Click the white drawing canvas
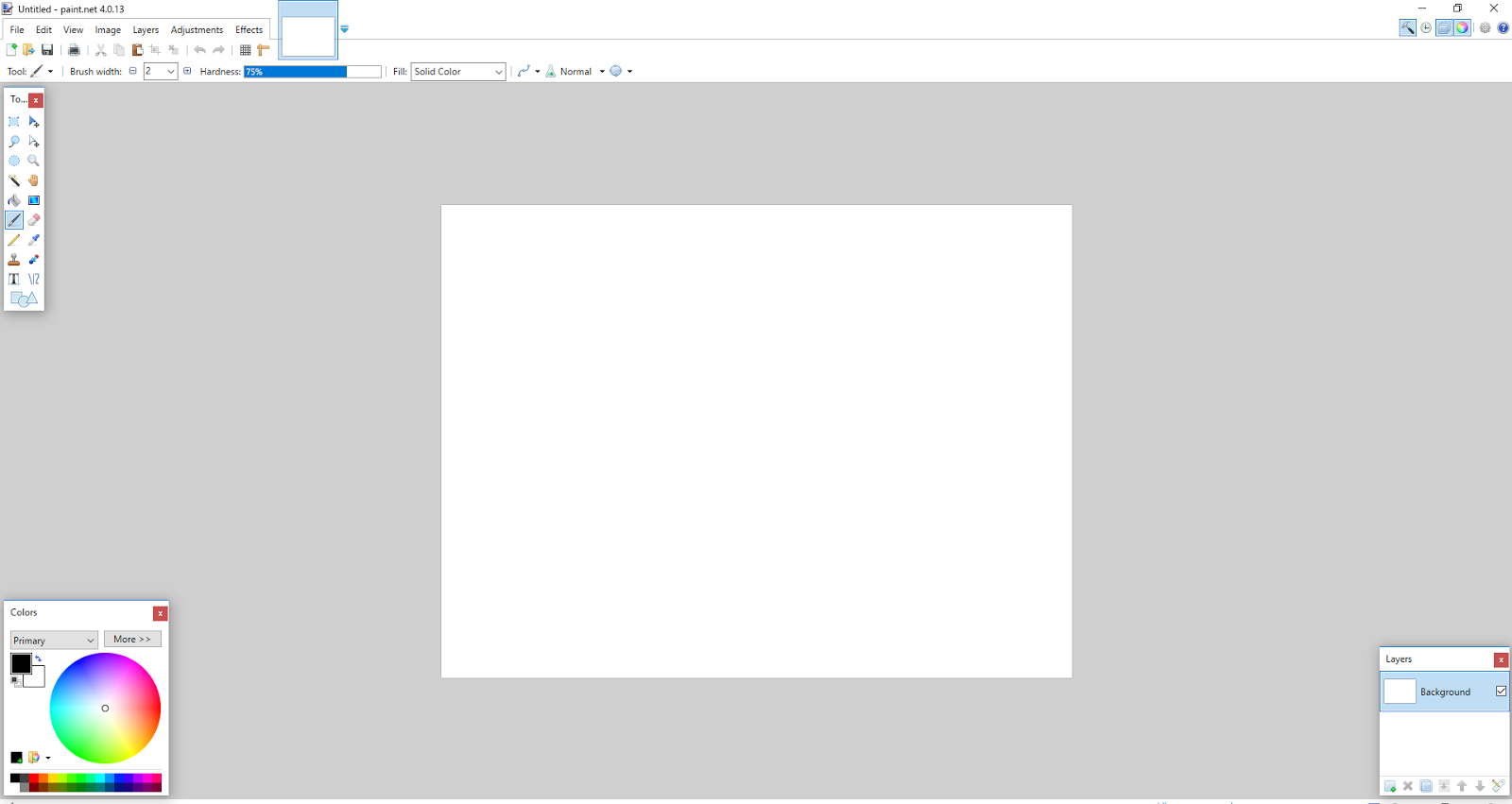1512x804 pixels. pos(756,441)
